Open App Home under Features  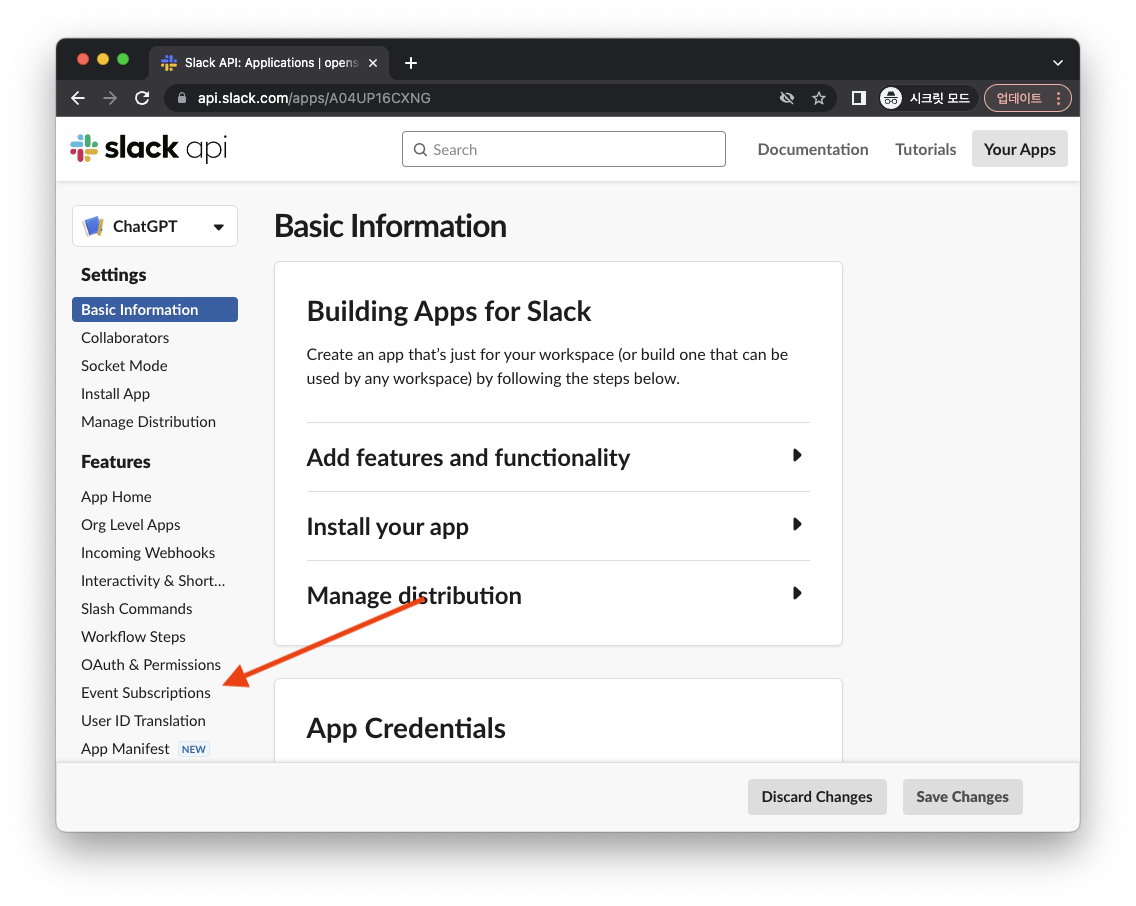(116, 497)
